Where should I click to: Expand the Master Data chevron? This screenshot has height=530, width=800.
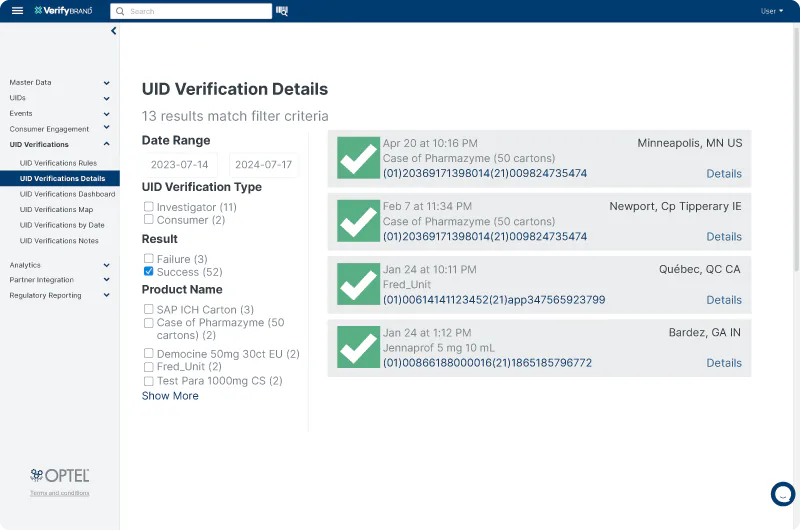click(106, 83)
